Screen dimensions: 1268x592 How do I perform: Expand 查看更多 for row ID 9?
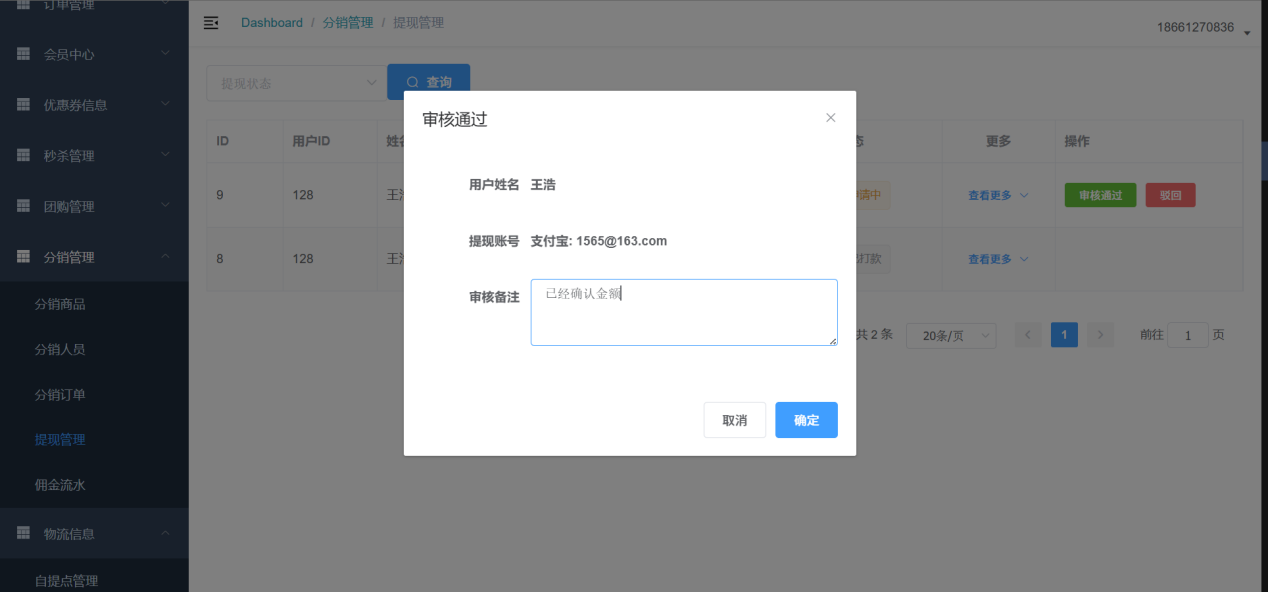click(997, 196)
